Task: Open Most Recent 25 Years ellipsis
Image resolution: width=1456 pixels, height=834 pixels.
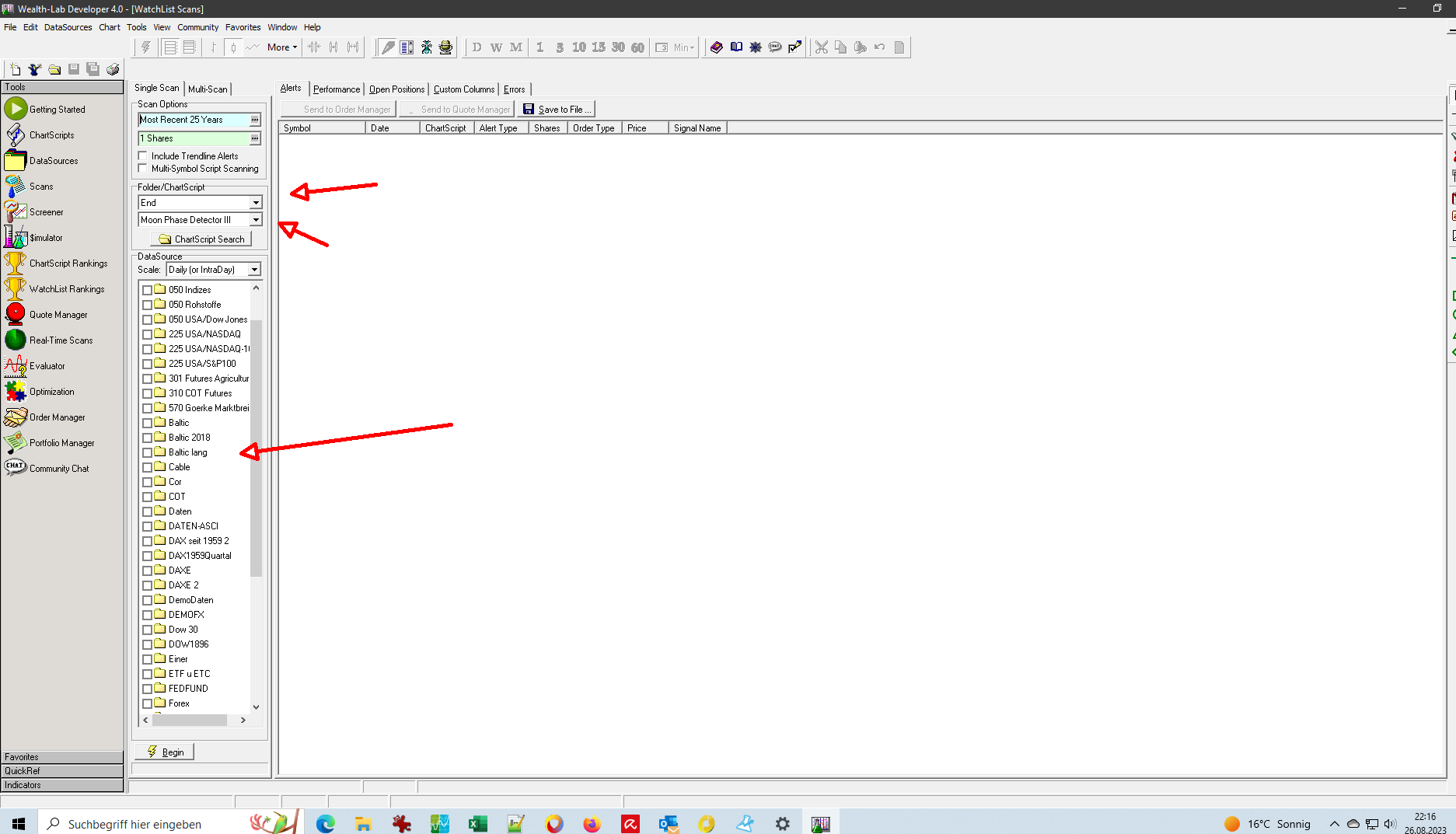Action: [254, 120]
